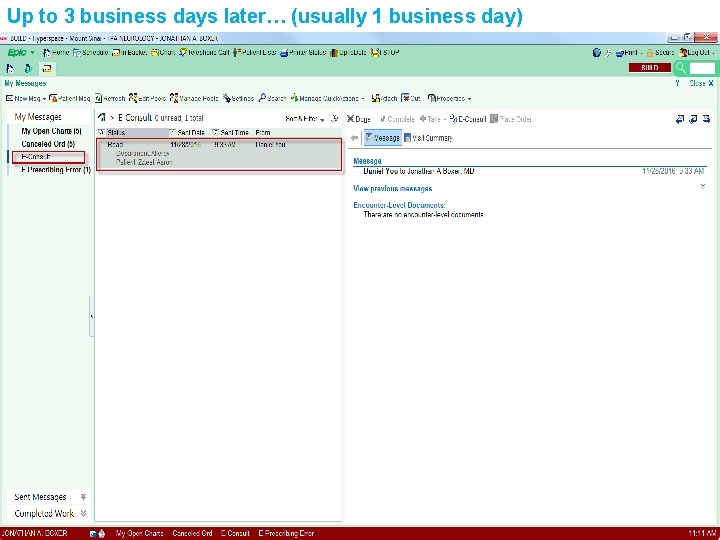Open In Basket from the top toolbar
720x540 pixels.
pos(129,52)
